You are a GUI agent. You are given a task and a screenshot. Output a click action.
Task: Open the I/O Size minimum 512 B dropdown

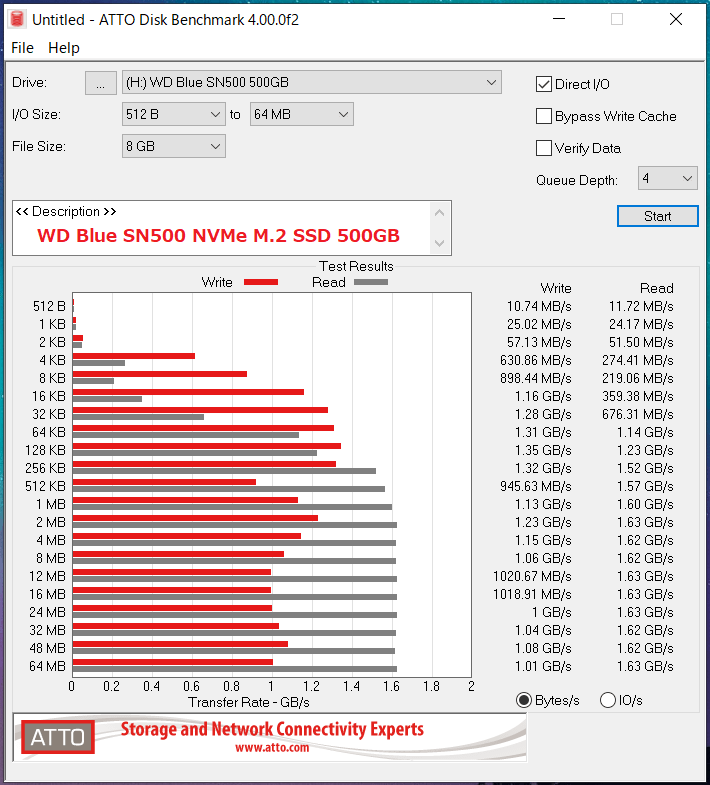point(174,115)
